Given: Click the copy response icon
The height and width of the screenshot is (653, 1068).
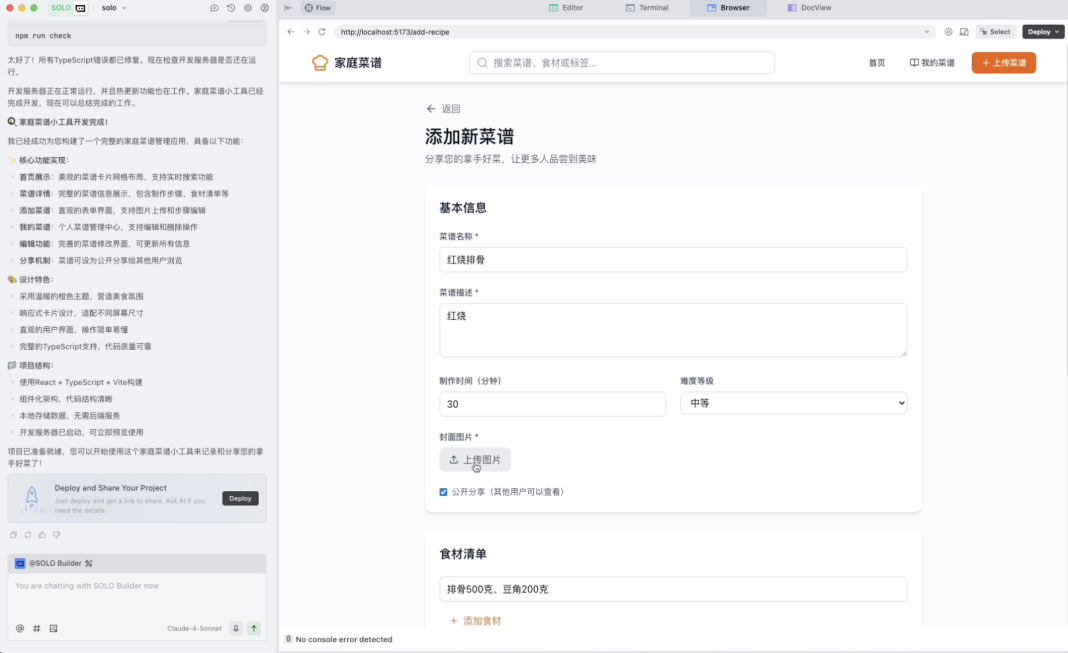Looking at the screenshot, I should (x=13, y=535).
